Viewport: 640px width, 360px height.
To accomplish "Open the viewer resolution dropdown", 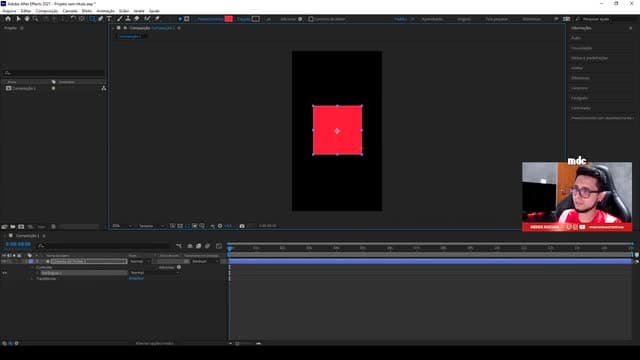I will (x=151, y=226).
